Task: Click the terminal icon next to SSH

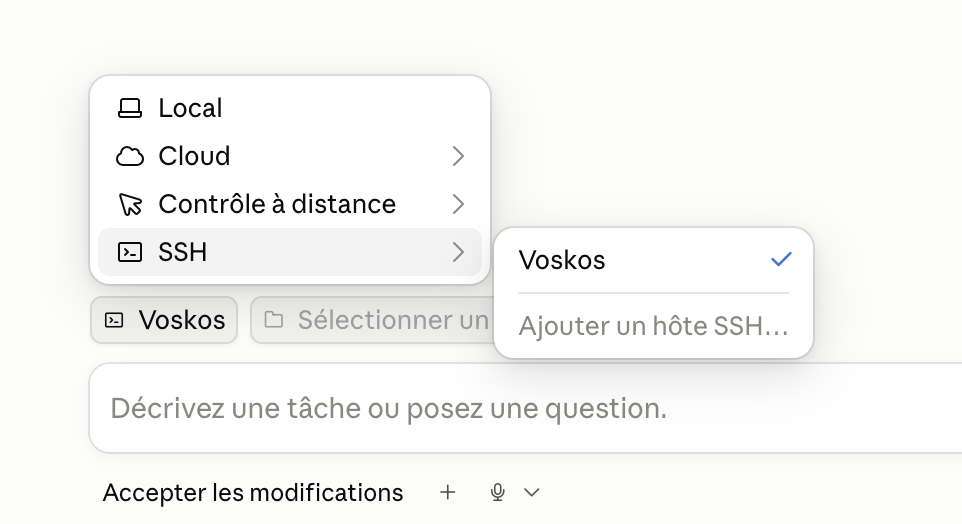Action: (x=129, y=252)
